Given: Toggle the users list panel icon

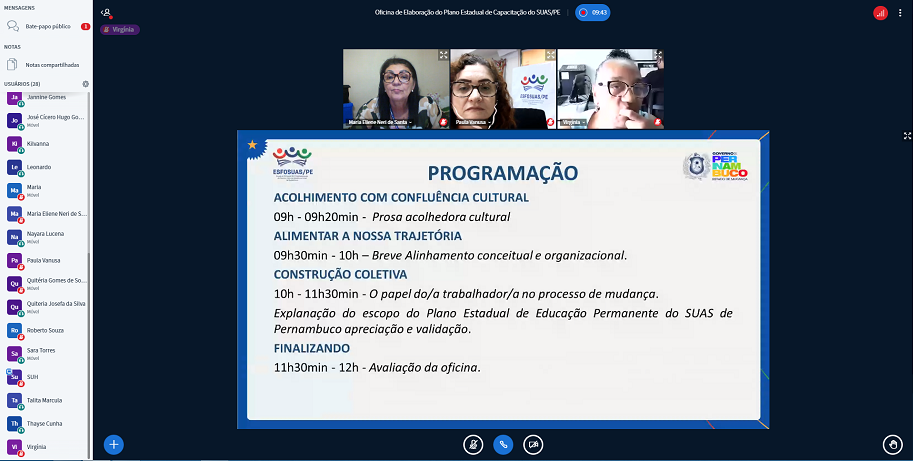Looking at the screenshot, I should click(106, 13).
